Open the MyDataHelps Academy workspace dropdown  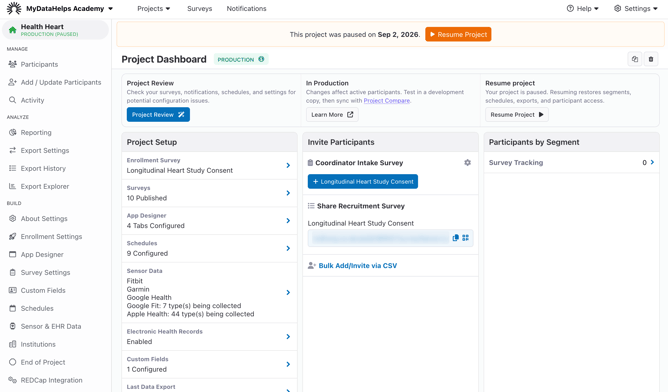tap(69, 9)
